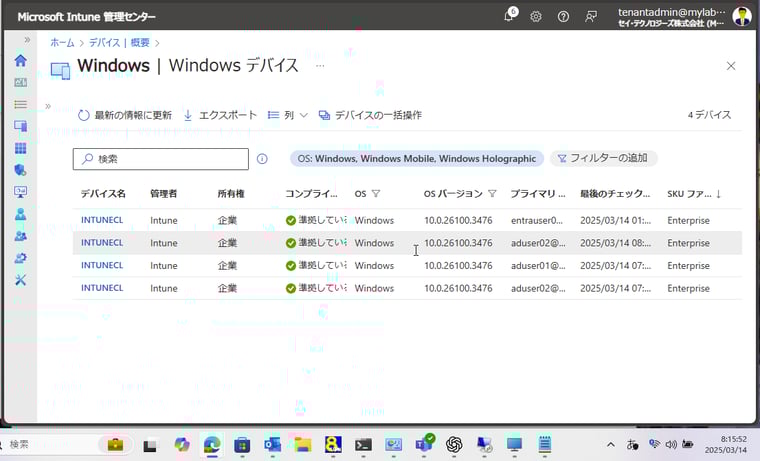
Task: Go to ホーム breadcrumb link
Action: tap(63, 43)
